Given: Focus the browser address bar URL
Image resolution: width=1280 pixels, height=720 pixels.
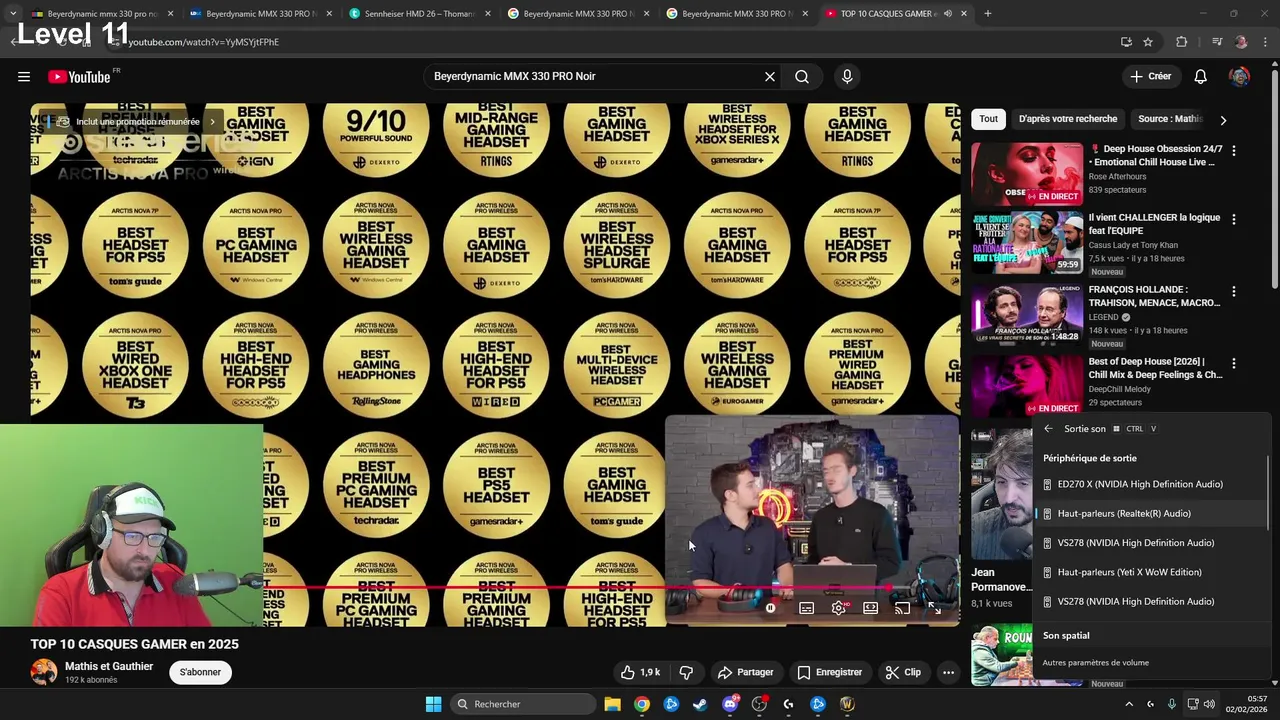Looking at the screenshot, I should coord(203,42).
